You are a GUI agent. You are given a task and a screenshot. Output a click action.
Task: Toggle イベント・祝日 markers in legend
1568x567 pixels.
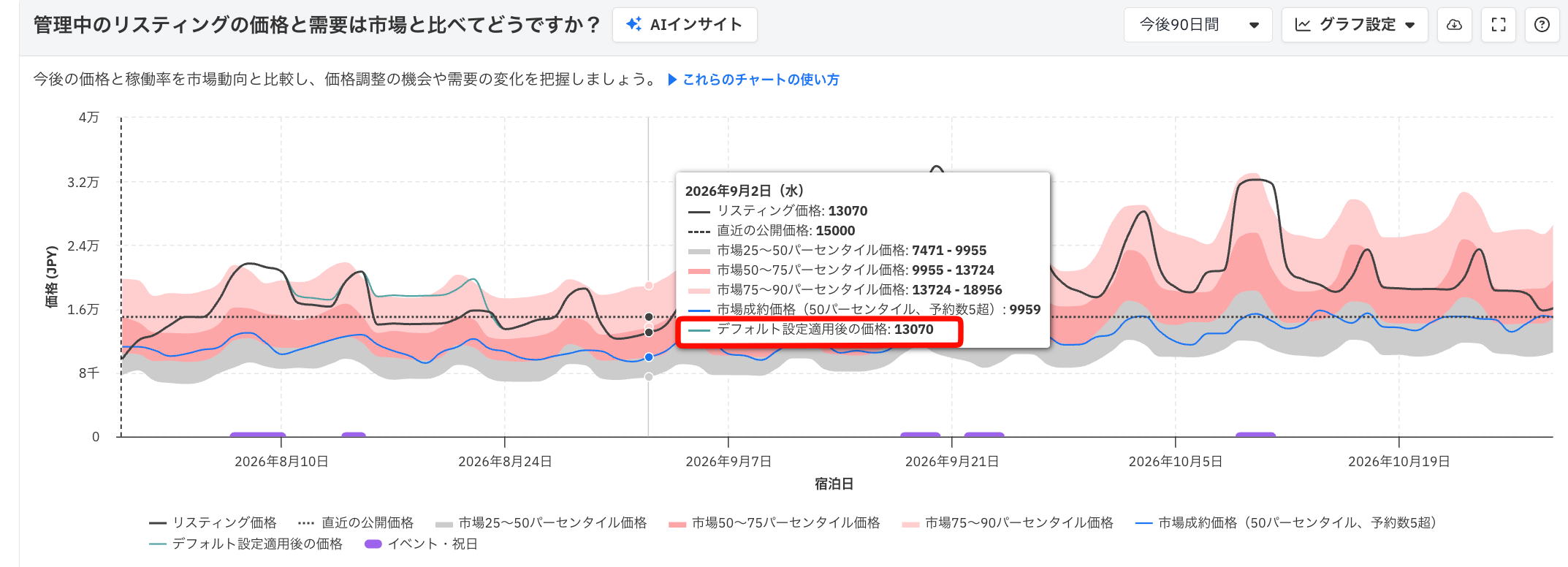[421, 544]
